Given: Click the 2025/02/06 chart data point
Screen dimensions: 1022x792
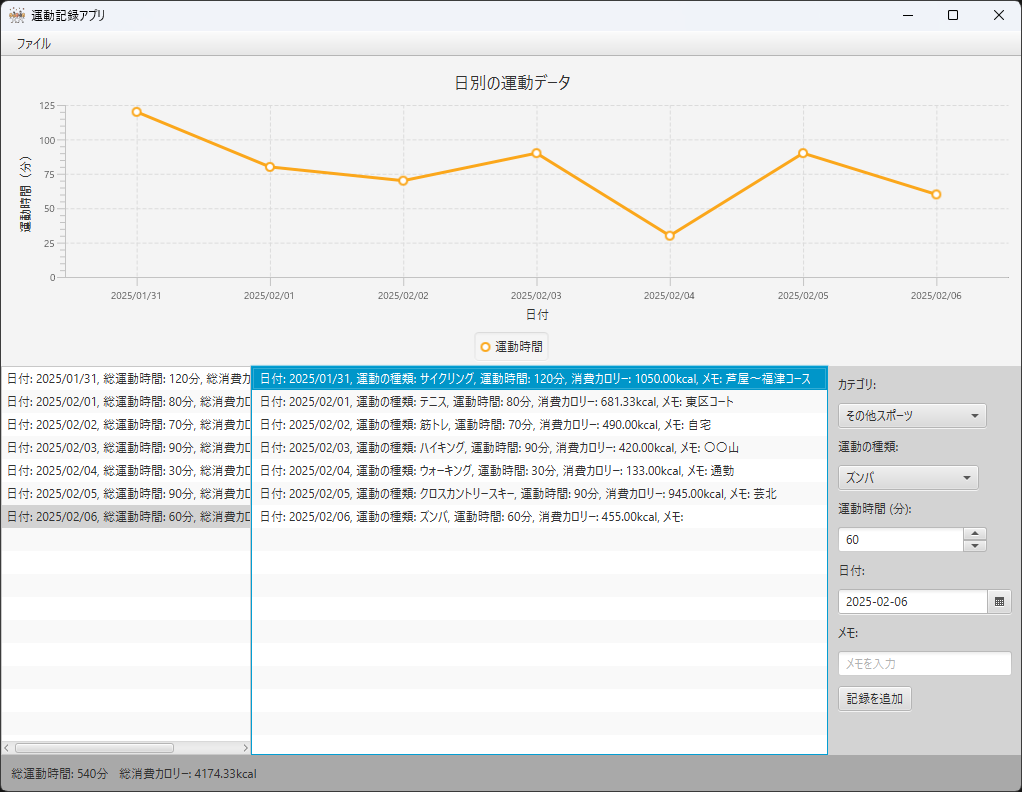Looking at the screenshot, I should coord(936,195).
